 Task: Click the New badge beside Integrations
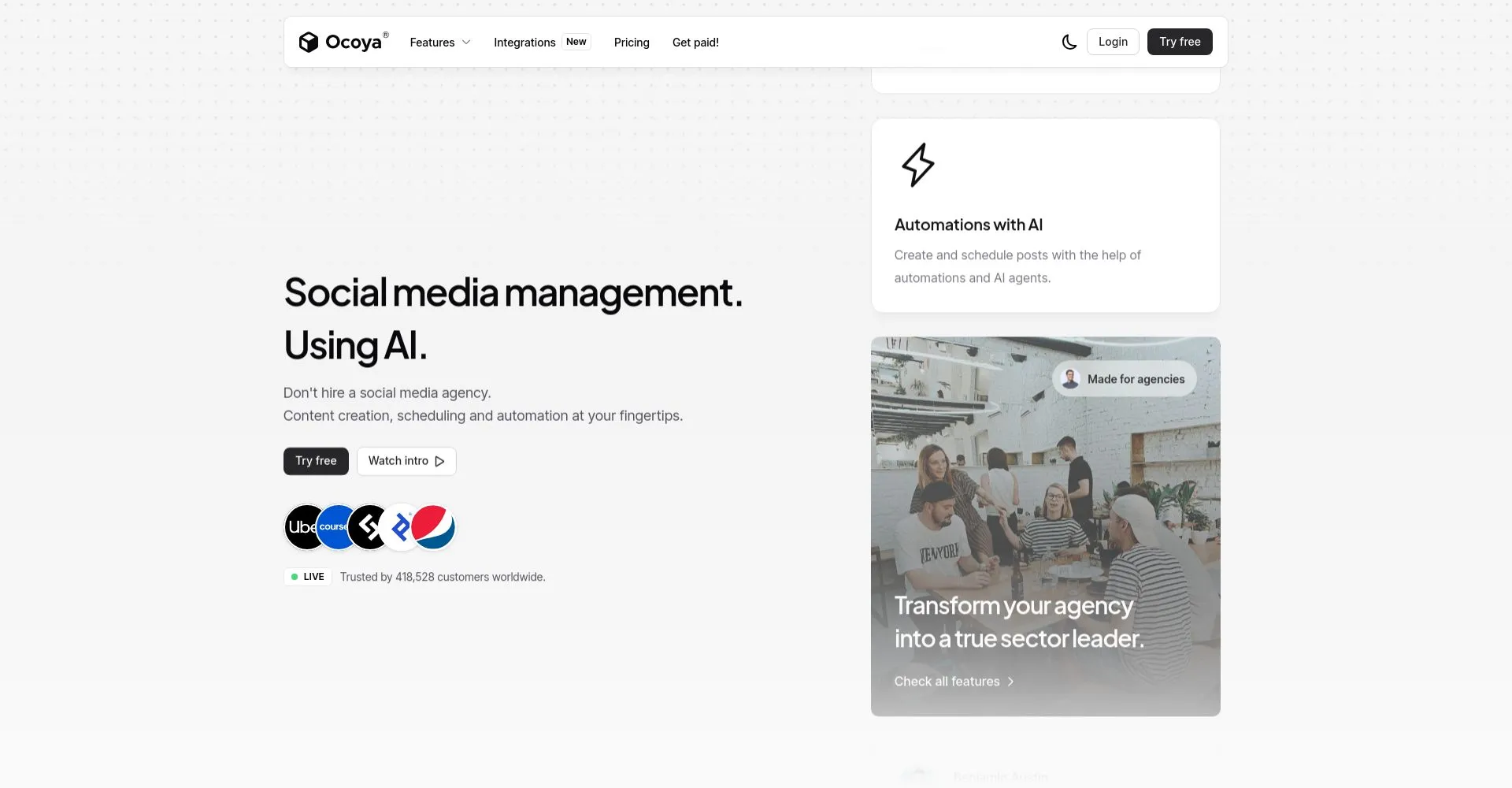(576, 42)
